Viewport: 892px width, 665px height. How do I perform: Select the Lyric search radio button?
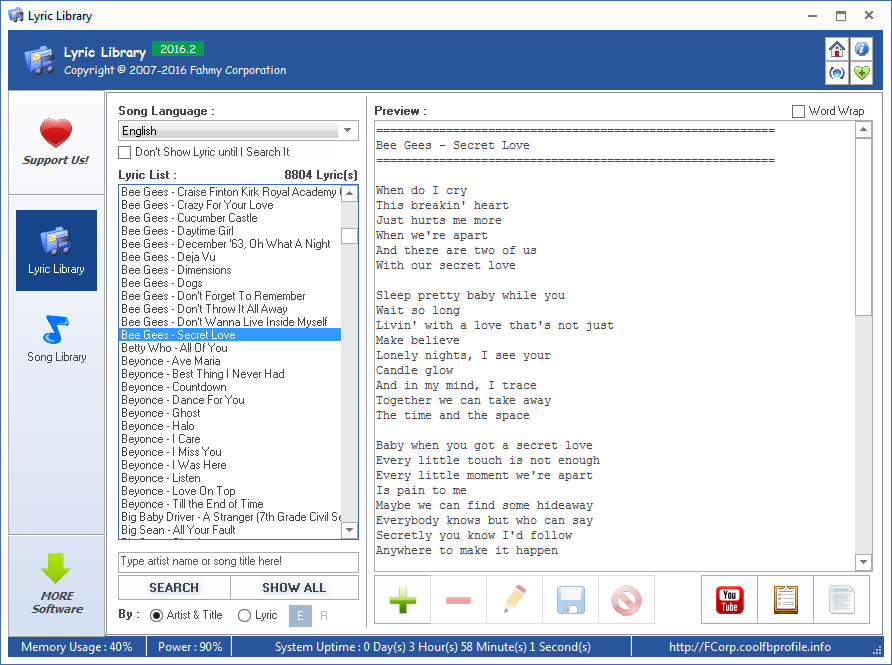(244, 616)
